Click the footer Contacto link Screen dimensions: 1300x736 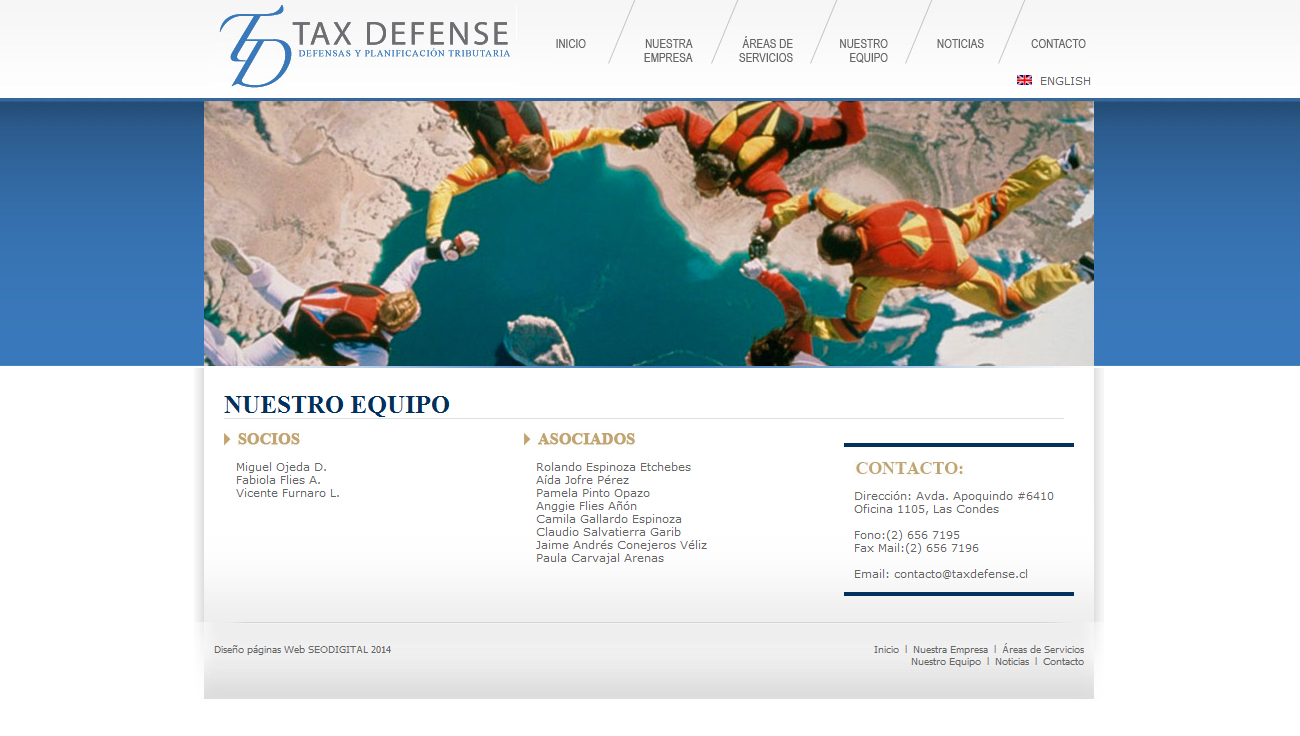click(x=1063, y=662)
